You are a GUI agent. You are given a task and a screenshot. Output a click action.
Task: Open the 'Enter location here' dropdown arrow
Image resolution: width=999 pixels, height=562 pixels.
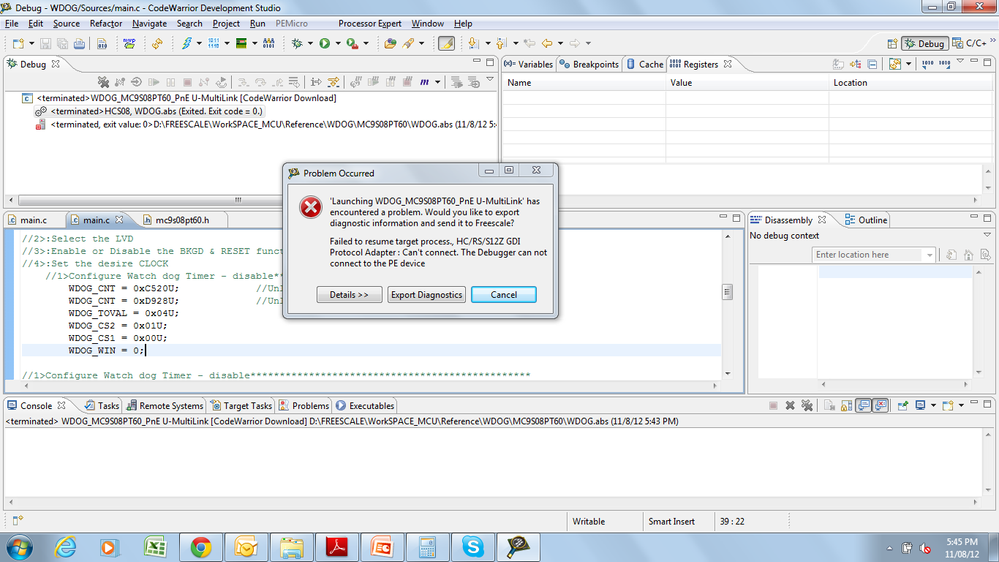(x=930, y=255)
